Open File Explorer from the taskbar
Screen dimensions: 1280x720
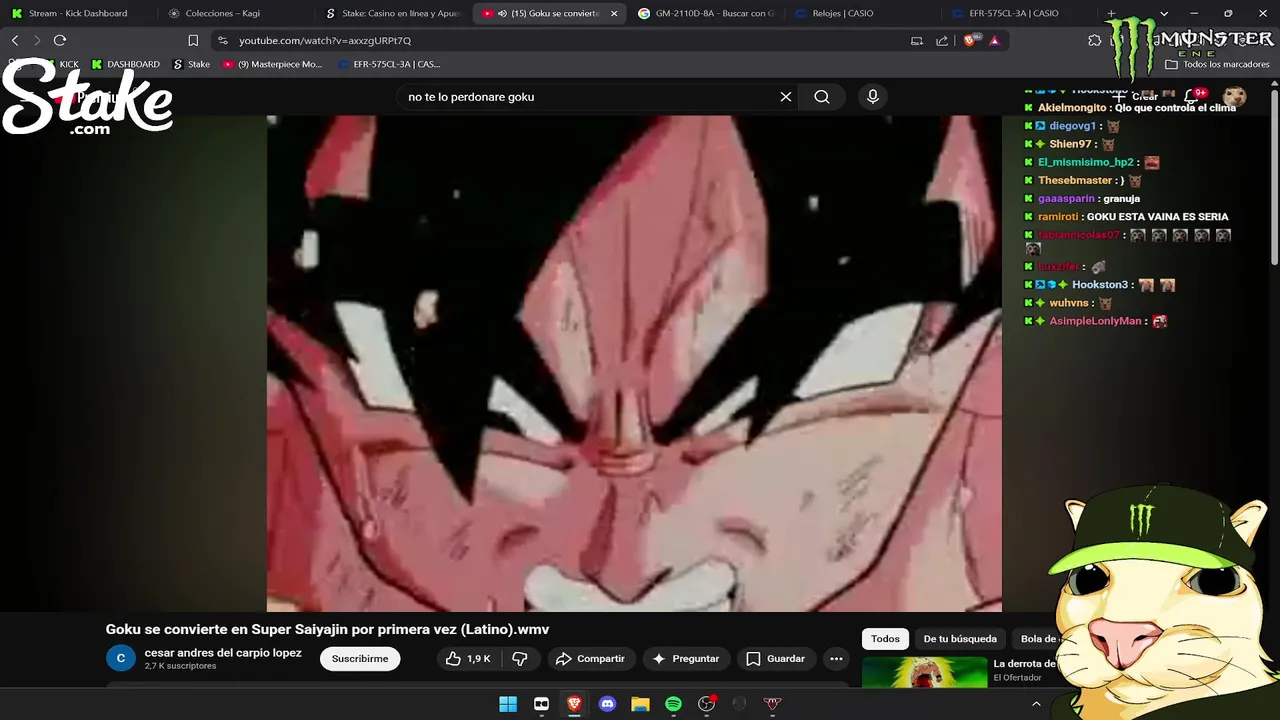[640, 704]
